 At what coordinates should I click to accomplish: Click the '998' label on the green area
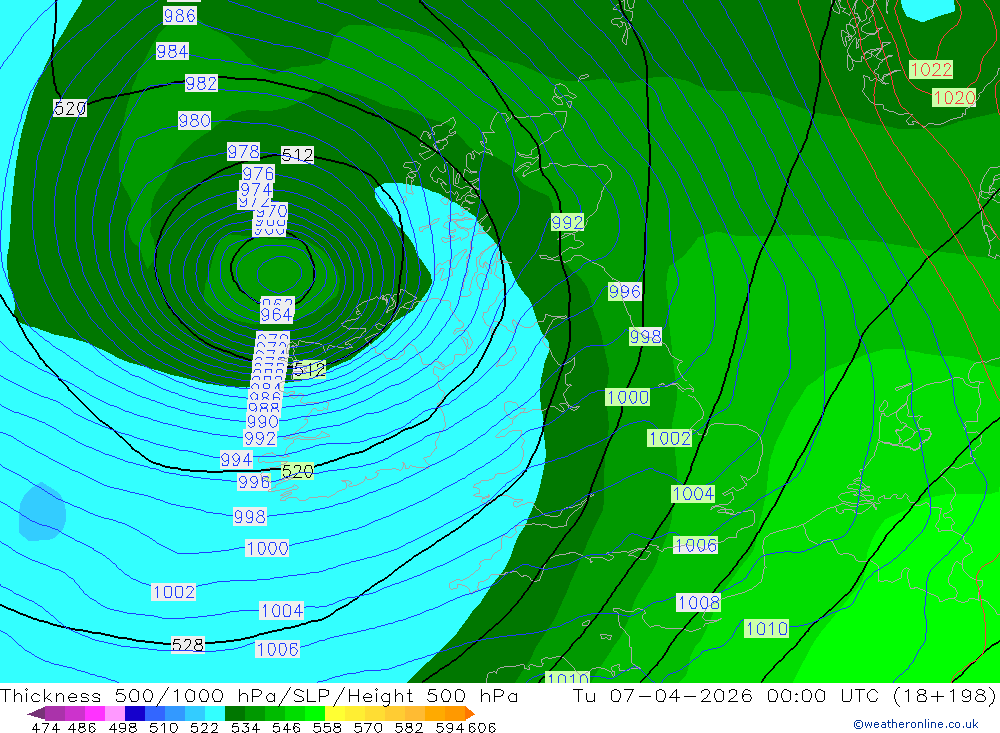(x=645, y=337)
